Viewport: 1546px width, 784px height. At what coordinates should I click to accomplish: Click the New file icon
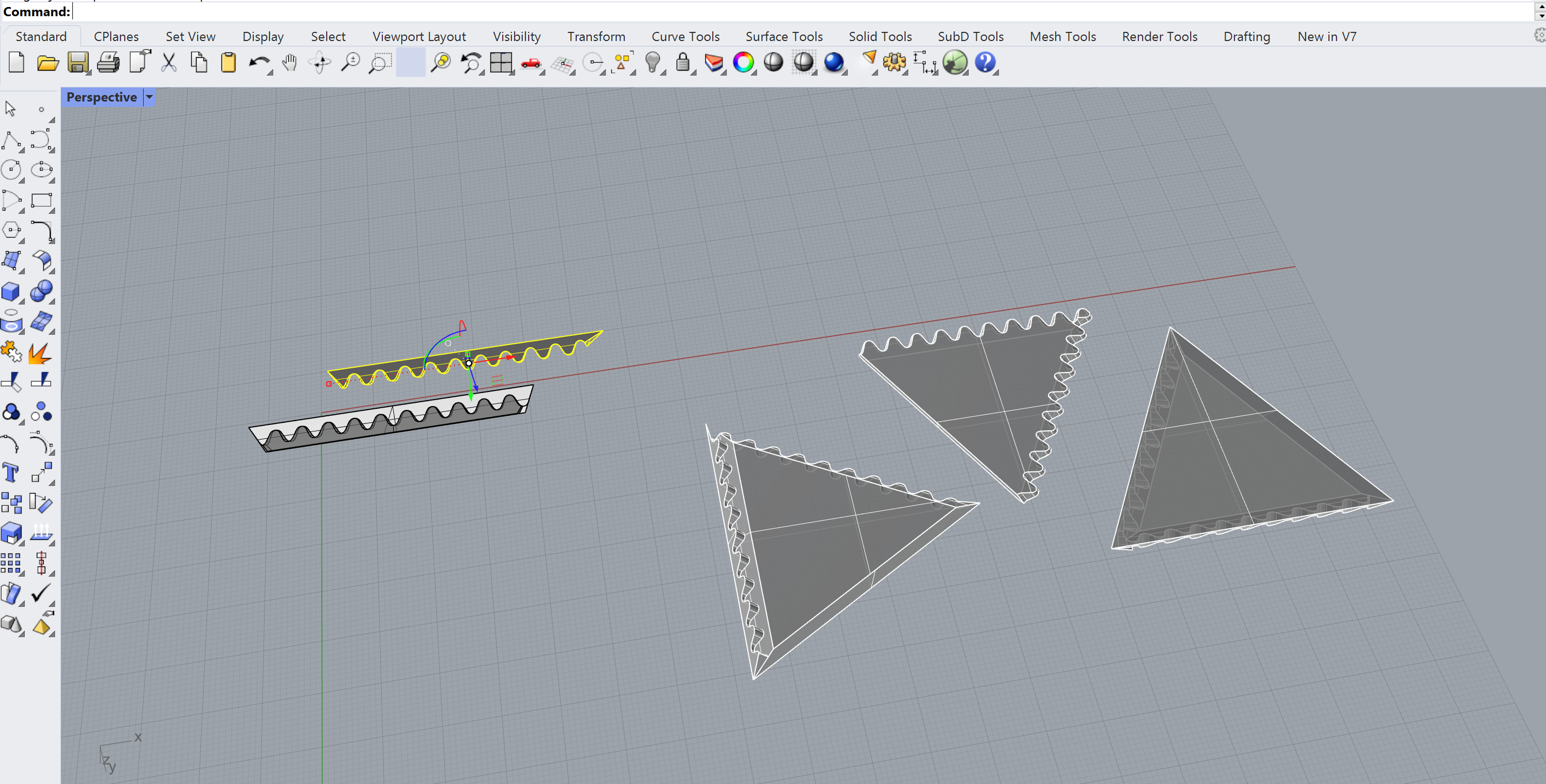pos(17,63)
